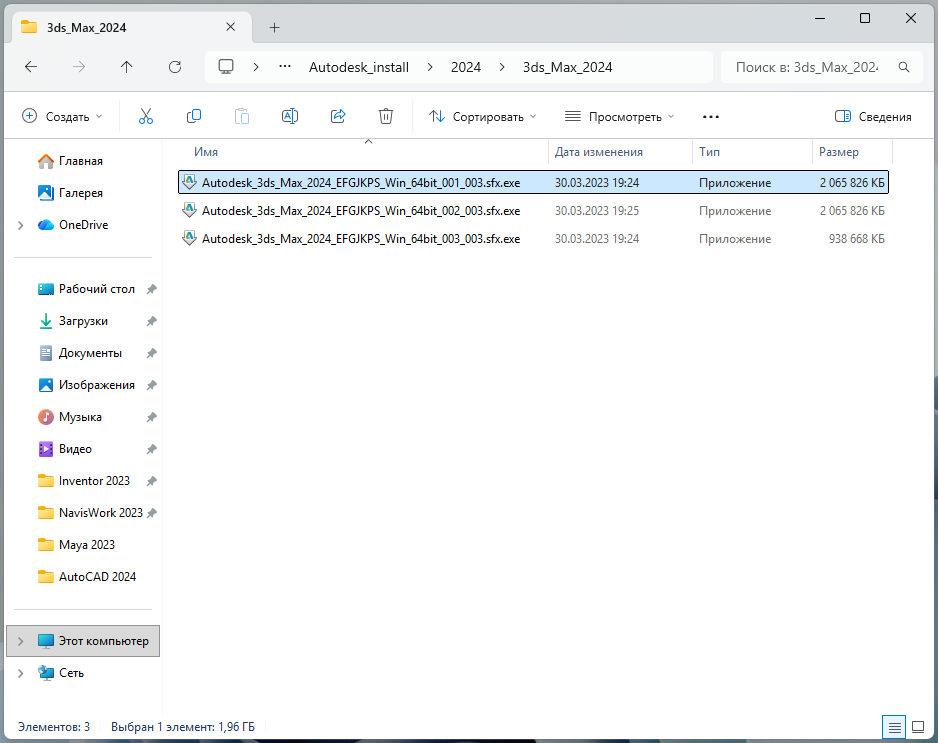Open the Просмотреть dropdown
Viewport: 938px width, 743px height.
tap(620, 116)
